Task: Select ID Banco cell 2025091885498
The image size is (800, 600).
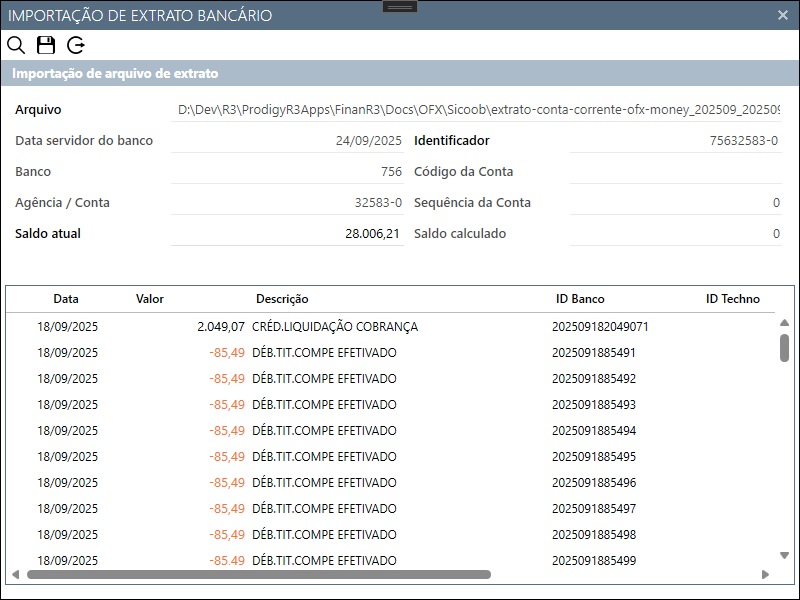Action: tap(594, 535)
